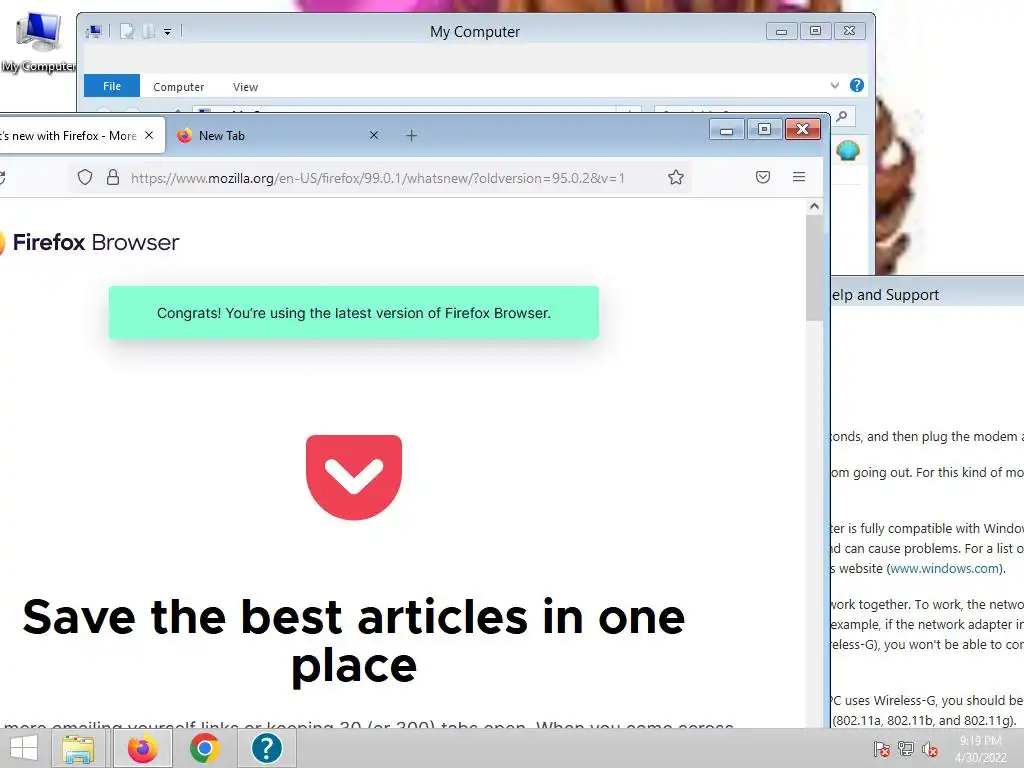Viewport: 1024px width, 768px height.
Task: Show tracking protection shield info
Action: [85, 177]
